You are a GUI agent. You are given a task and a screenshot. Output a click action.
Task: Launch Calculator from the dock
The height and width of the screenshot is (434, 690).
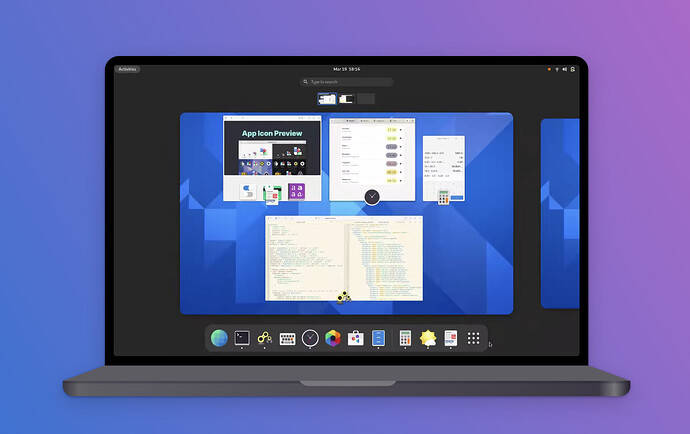[x=405, y=338]
